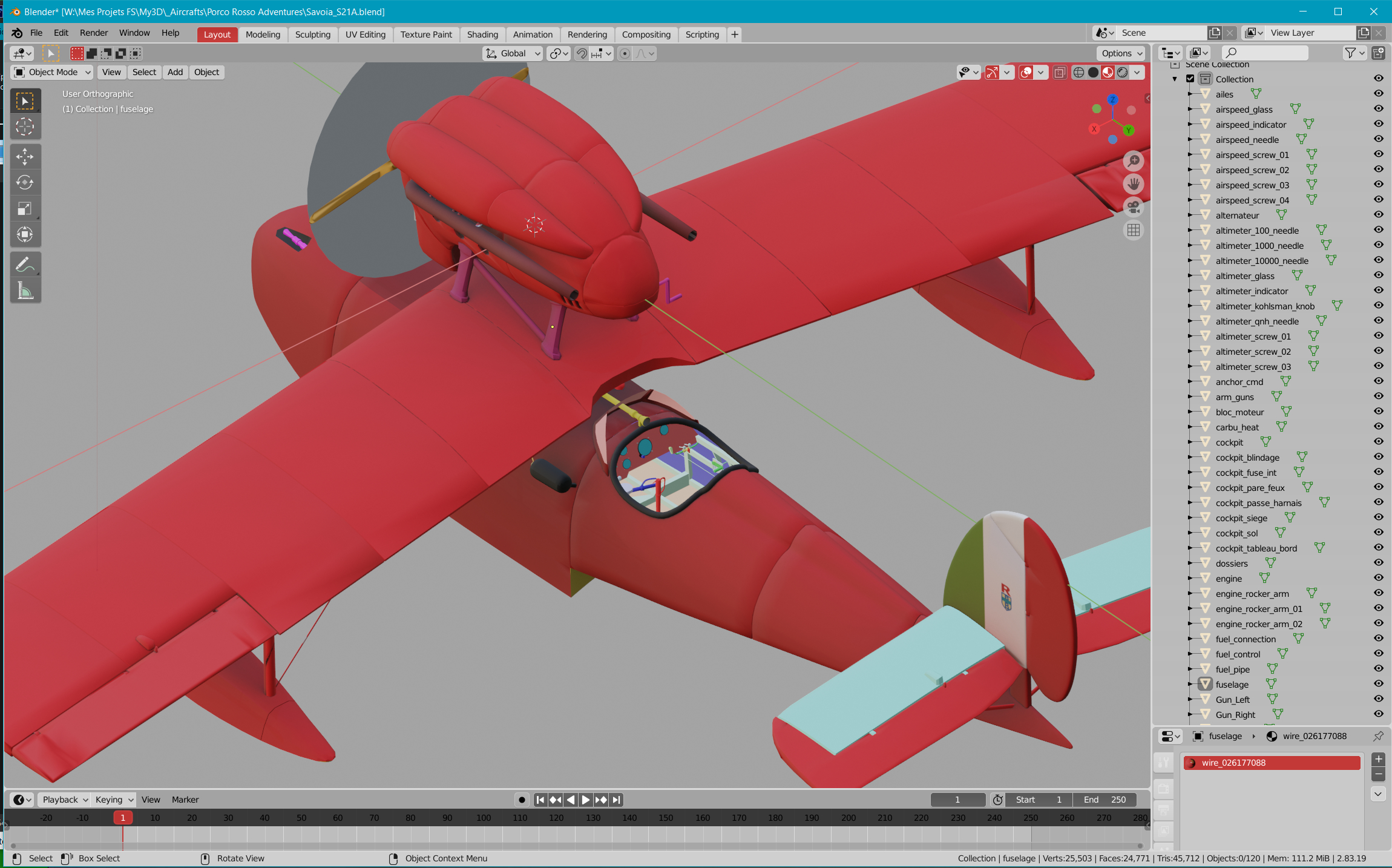1392x868 pixels.
Task: Switch to solid viewport shading
Action: 1093,72
